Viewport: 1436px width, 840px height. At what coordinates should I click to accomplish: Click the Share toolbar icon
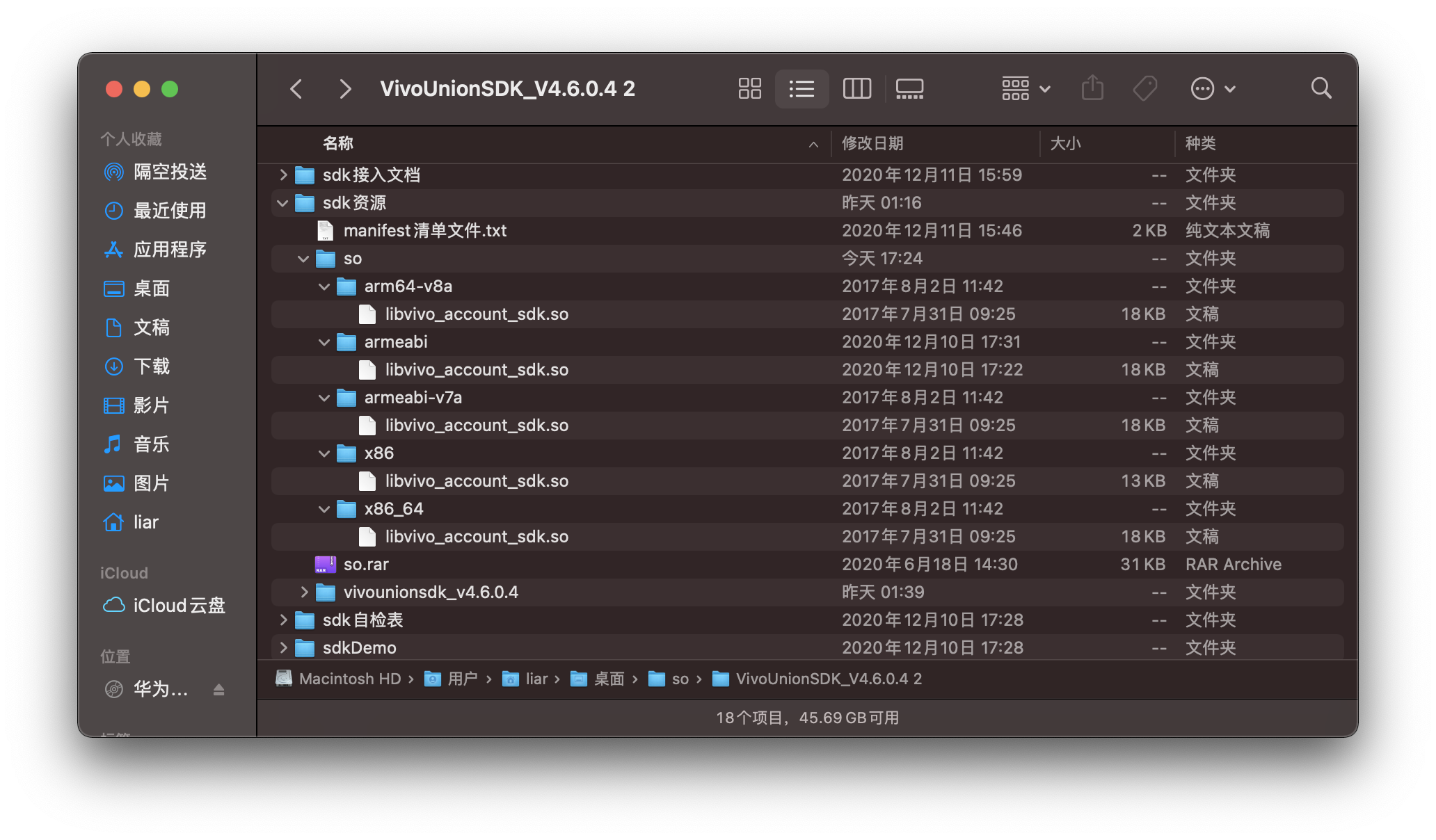coord(1092,89)
